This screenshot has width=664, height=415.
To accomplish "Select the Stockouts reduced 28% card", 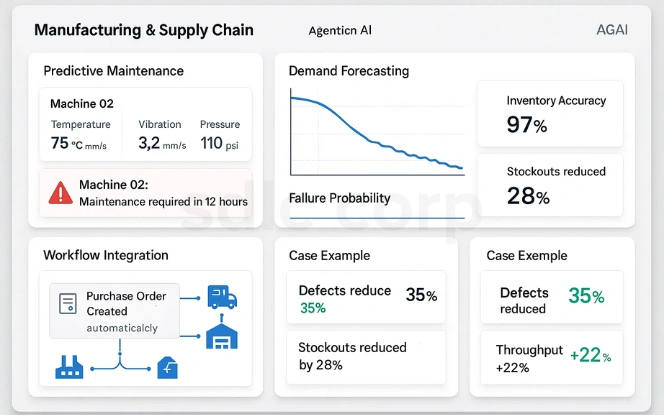I will pos(549,184).
